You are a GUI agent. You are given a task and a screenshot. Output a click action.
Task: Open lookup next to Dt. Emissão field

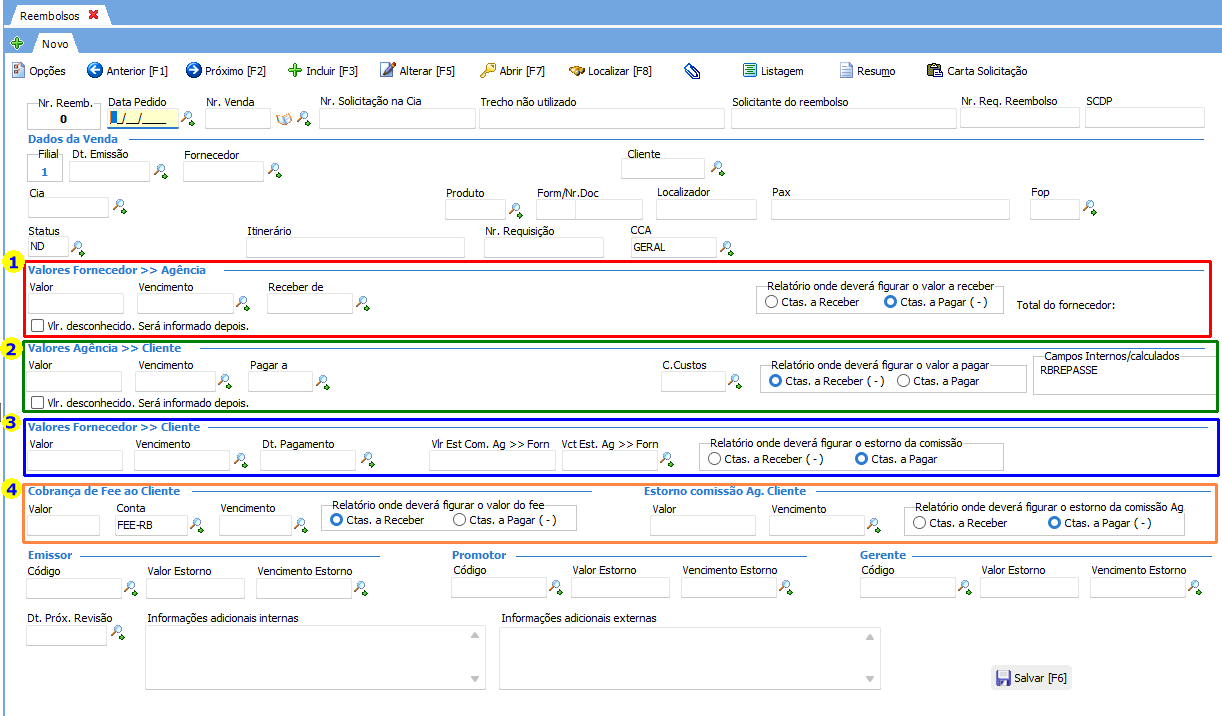pos(160,171)
